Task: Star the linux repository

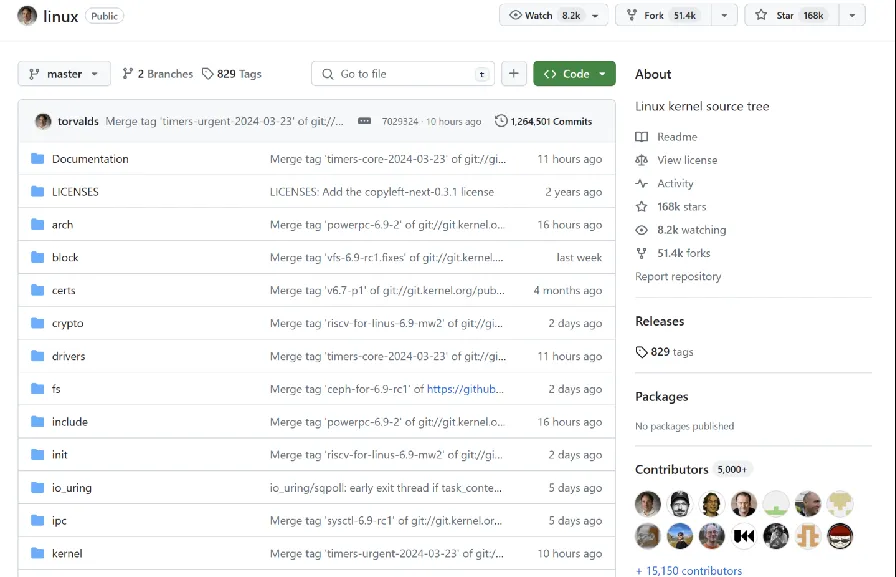Action: [x=792, y=15]
